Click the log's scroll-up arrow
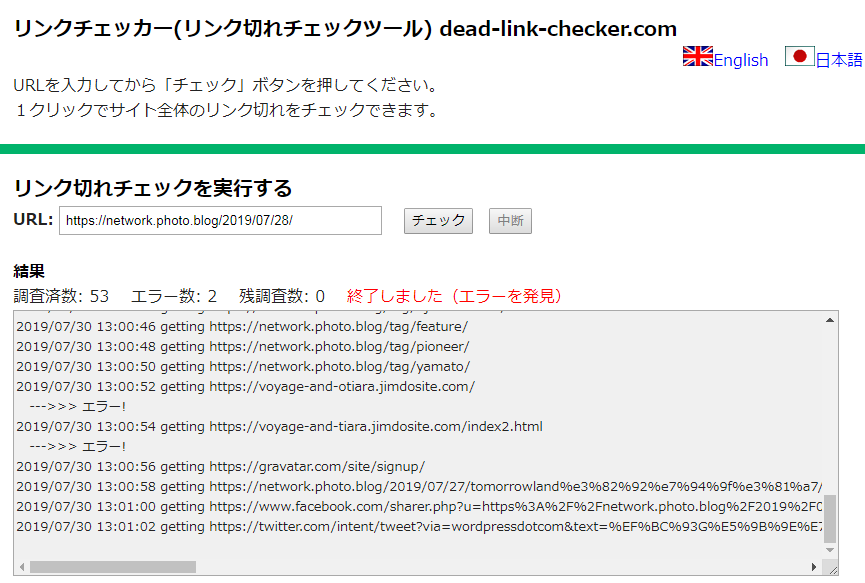Image resolution: width=865 pixels, height=583 pixels. click(x=829, y=320)
